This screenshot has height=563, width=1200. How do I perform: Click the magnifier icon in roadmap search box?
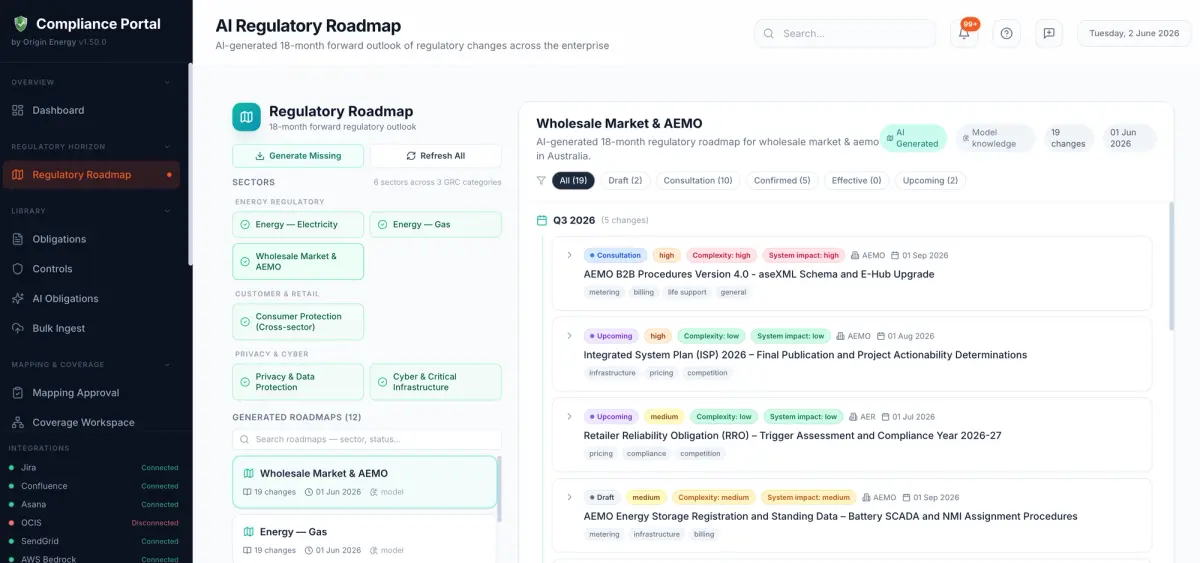point(246,439)
